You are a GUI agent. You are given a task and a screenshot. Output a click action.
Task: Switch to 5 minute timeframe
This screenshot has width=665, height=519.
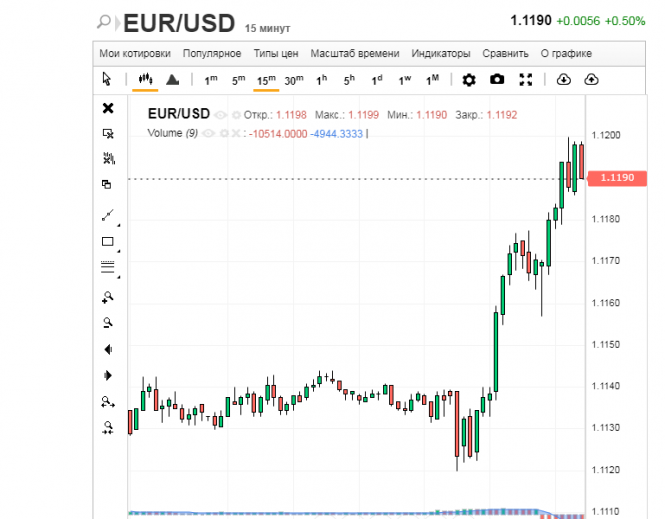click(x=238, y=80)
